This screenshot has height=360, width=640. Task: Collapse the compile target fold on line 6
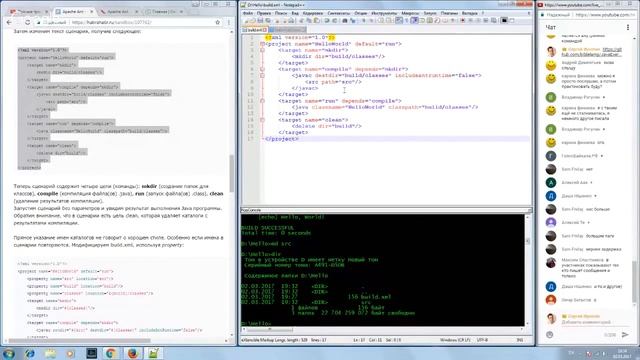[262, 69]
